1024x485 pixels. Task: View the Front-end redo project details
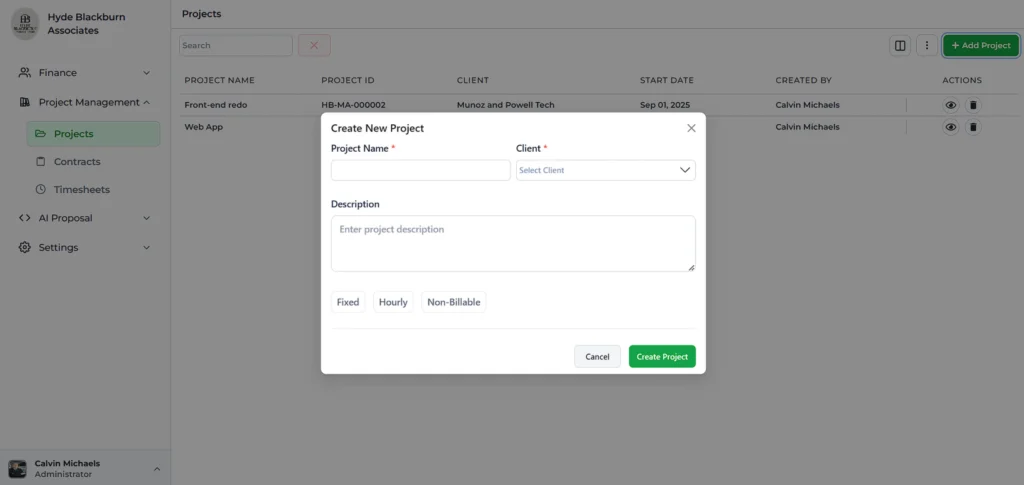[951, 104]
